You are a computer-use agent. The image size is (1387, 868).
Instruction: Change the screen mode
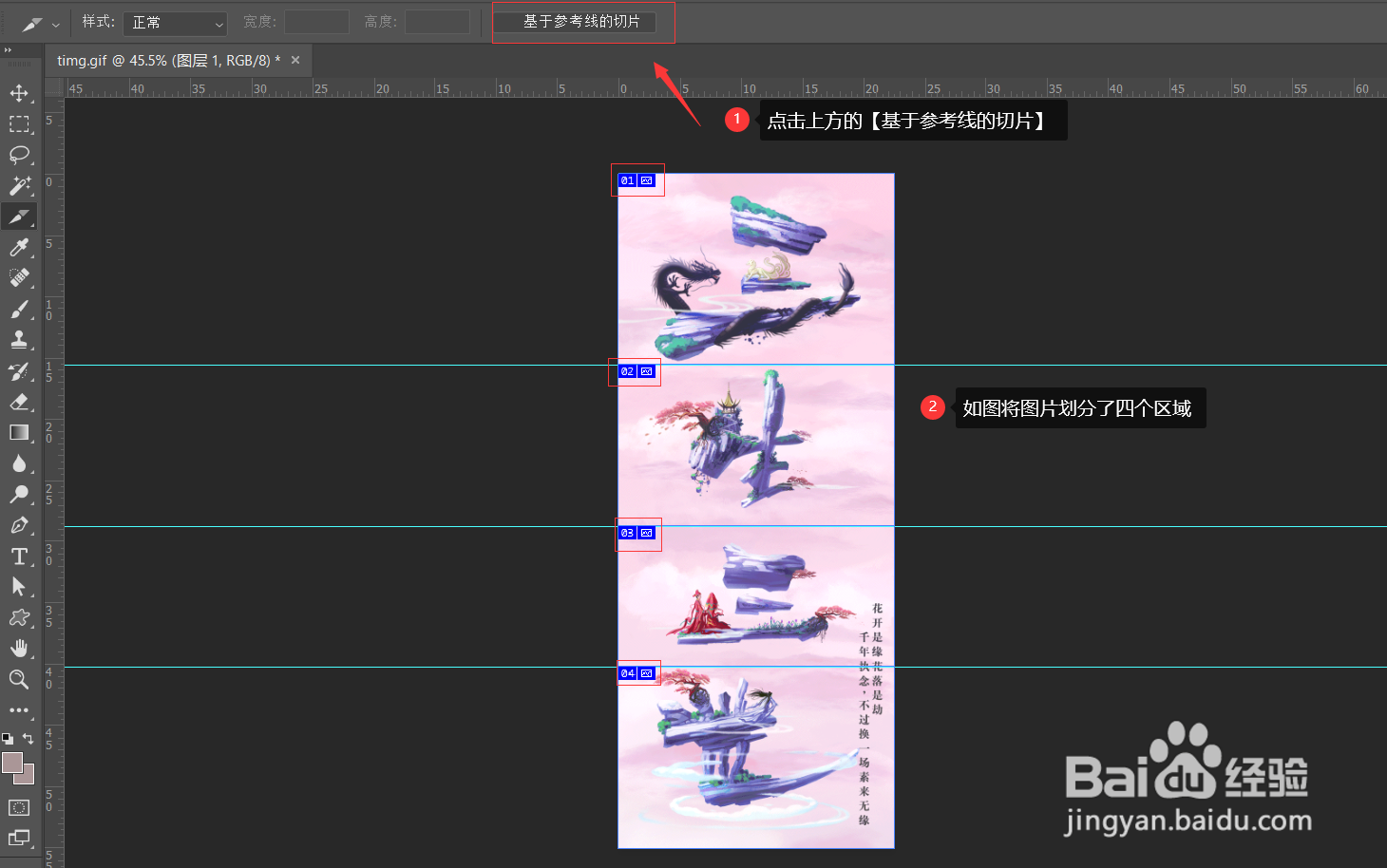[19, 838]
